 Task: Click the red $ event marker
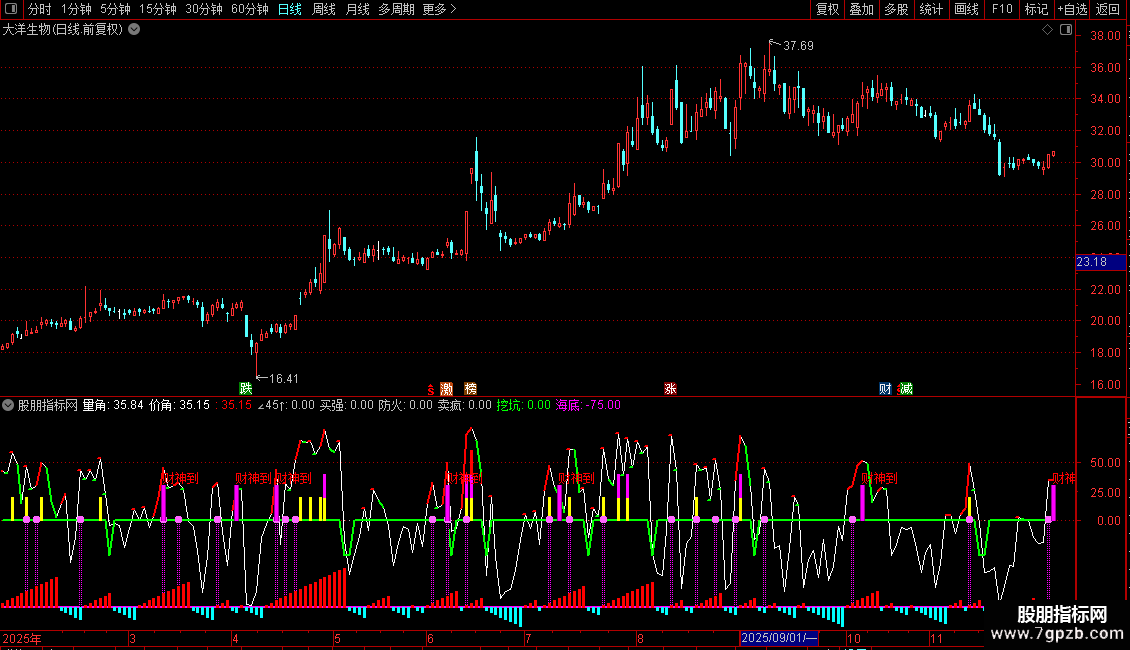[x=431, y=389]
